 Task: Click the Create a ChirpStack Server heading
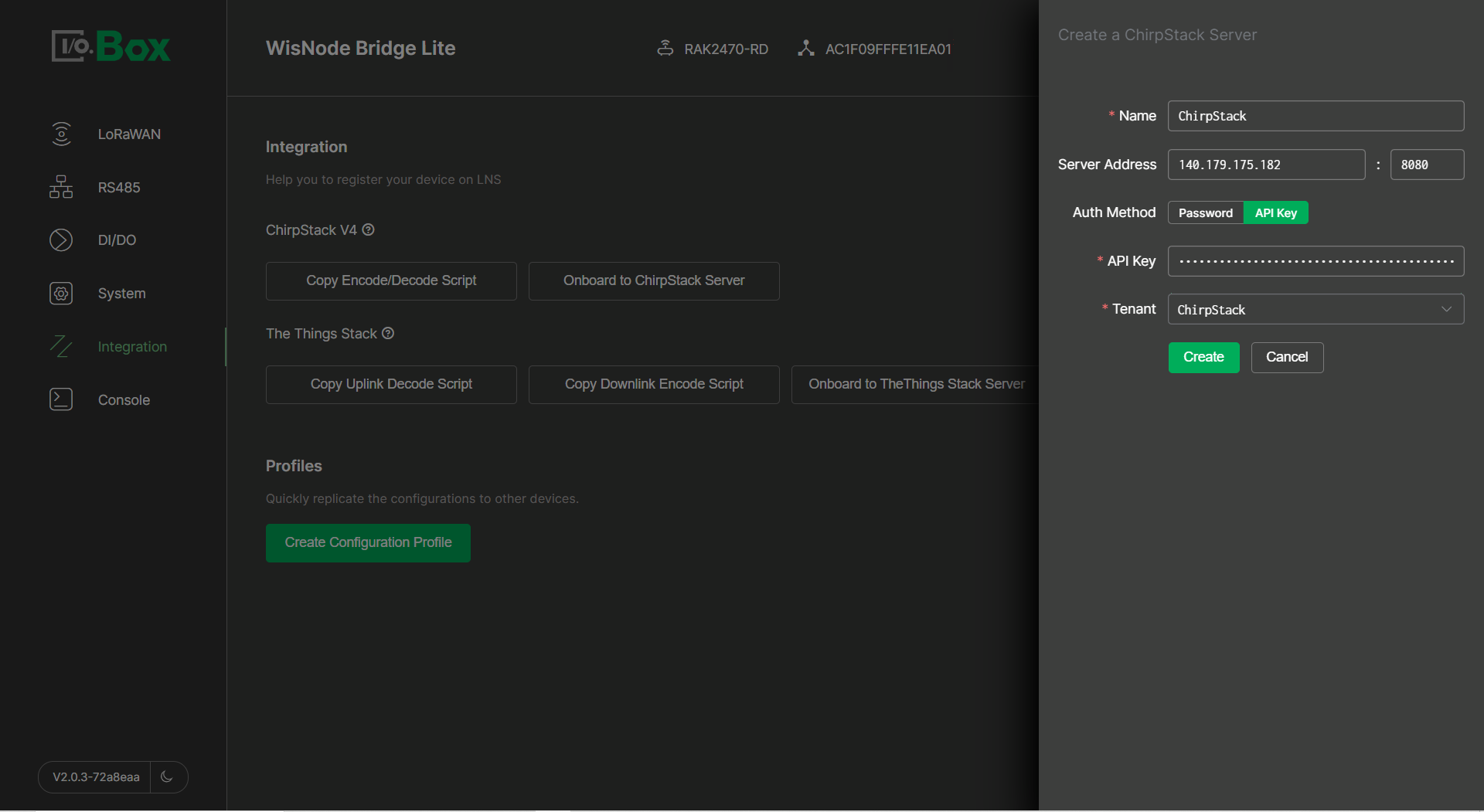pyautogui.click(x=1157, y=35)
